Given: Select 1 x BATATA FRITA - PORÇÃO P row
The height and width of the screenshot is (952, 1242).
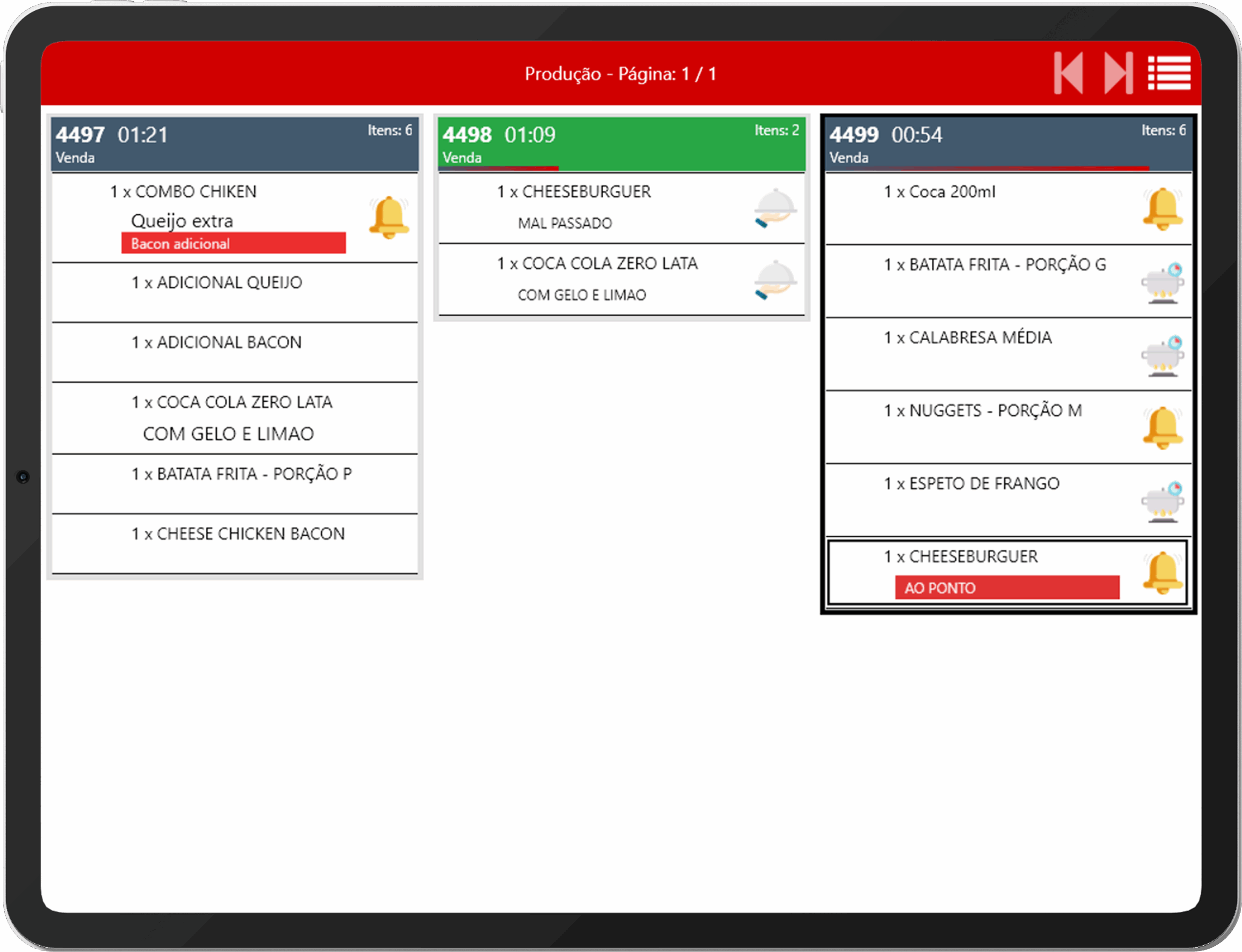Looking at the screenshot, I should 235,484.
